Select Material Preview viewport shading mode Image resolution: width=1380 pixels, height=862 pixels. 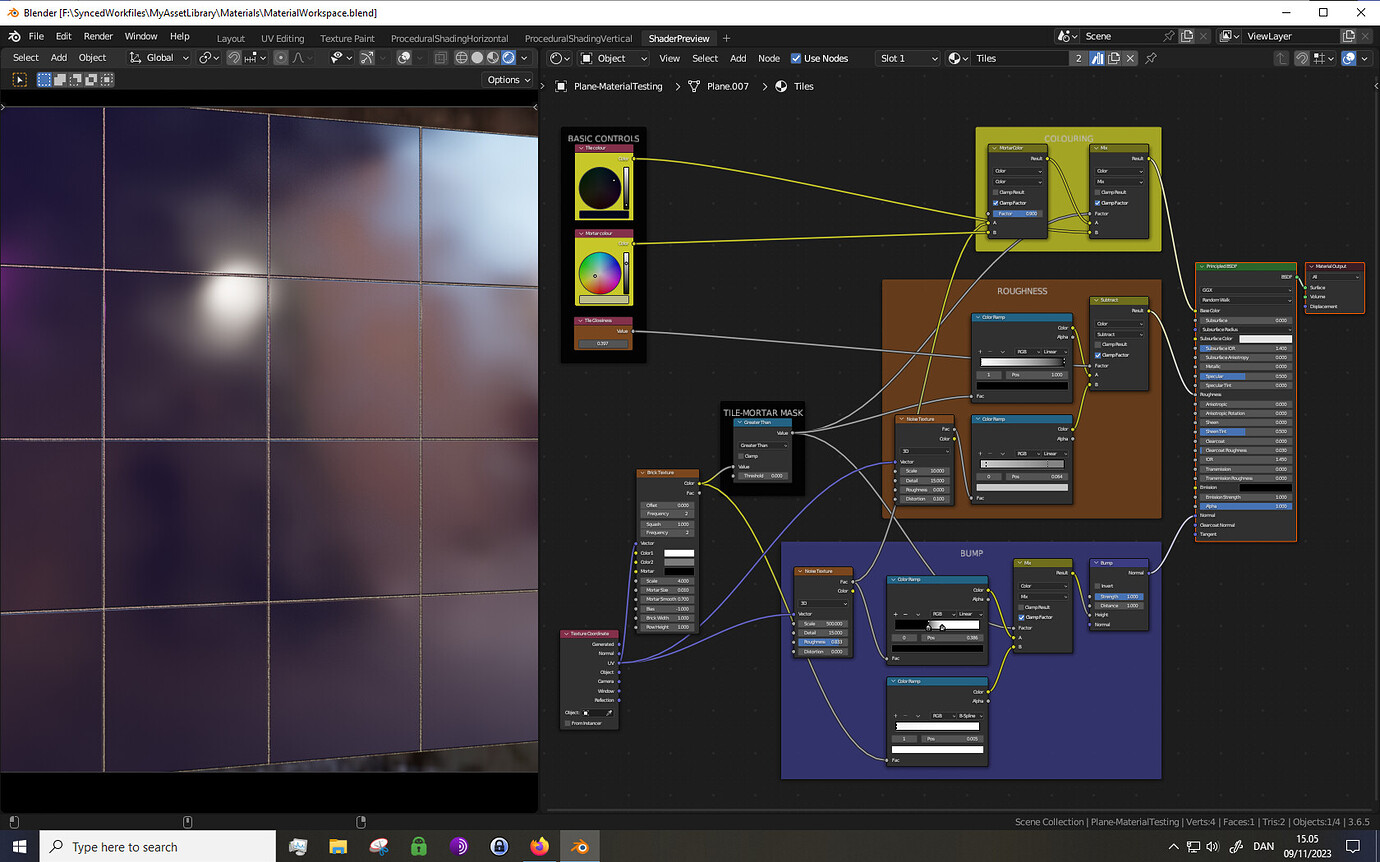click(x=492, y=57)
